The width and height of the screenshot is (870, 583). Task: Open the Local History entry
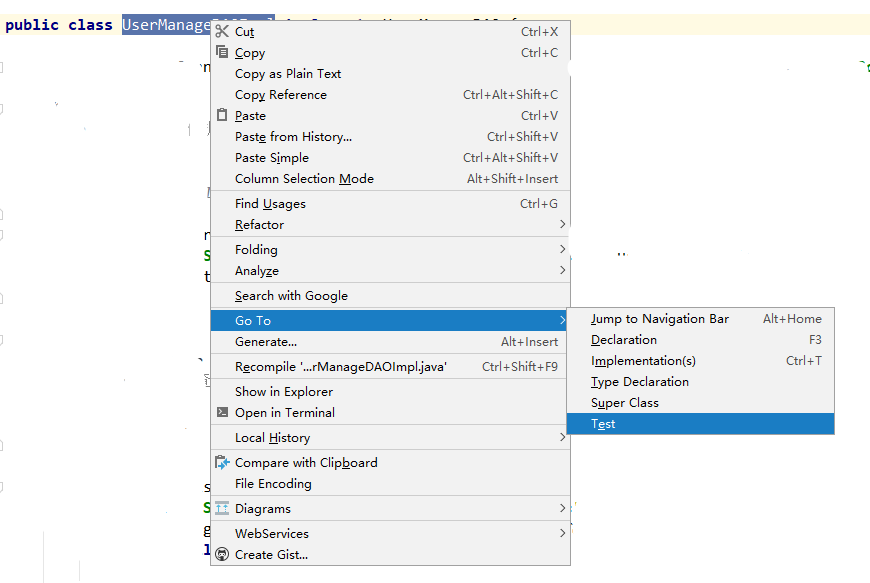coord(390,438)
